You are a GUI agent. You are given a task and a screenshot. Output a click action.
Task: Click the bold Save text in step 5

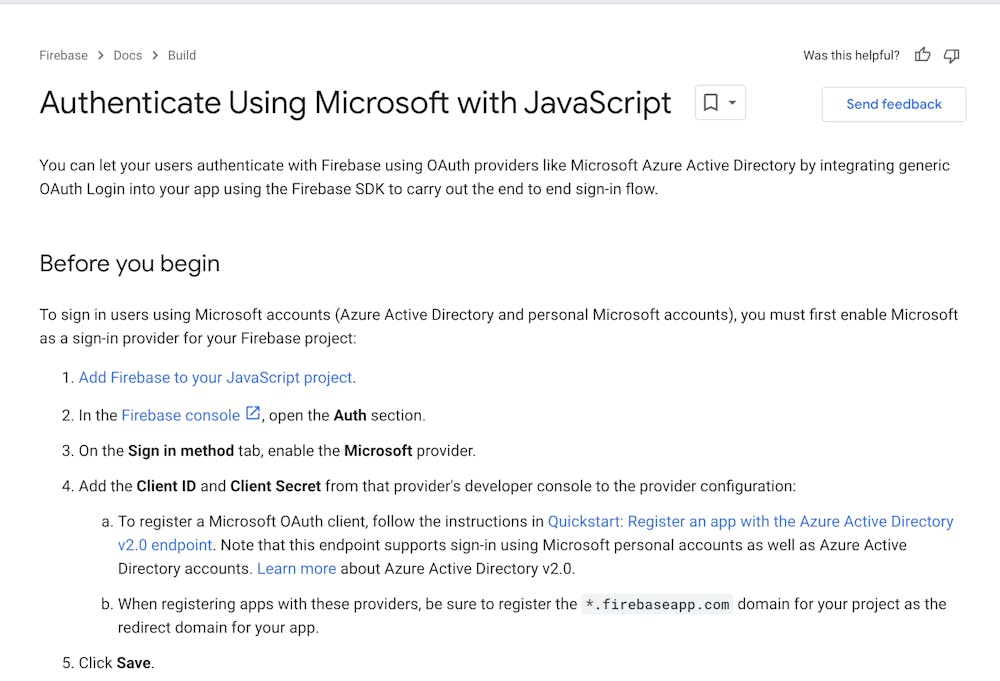click(133, 663)
